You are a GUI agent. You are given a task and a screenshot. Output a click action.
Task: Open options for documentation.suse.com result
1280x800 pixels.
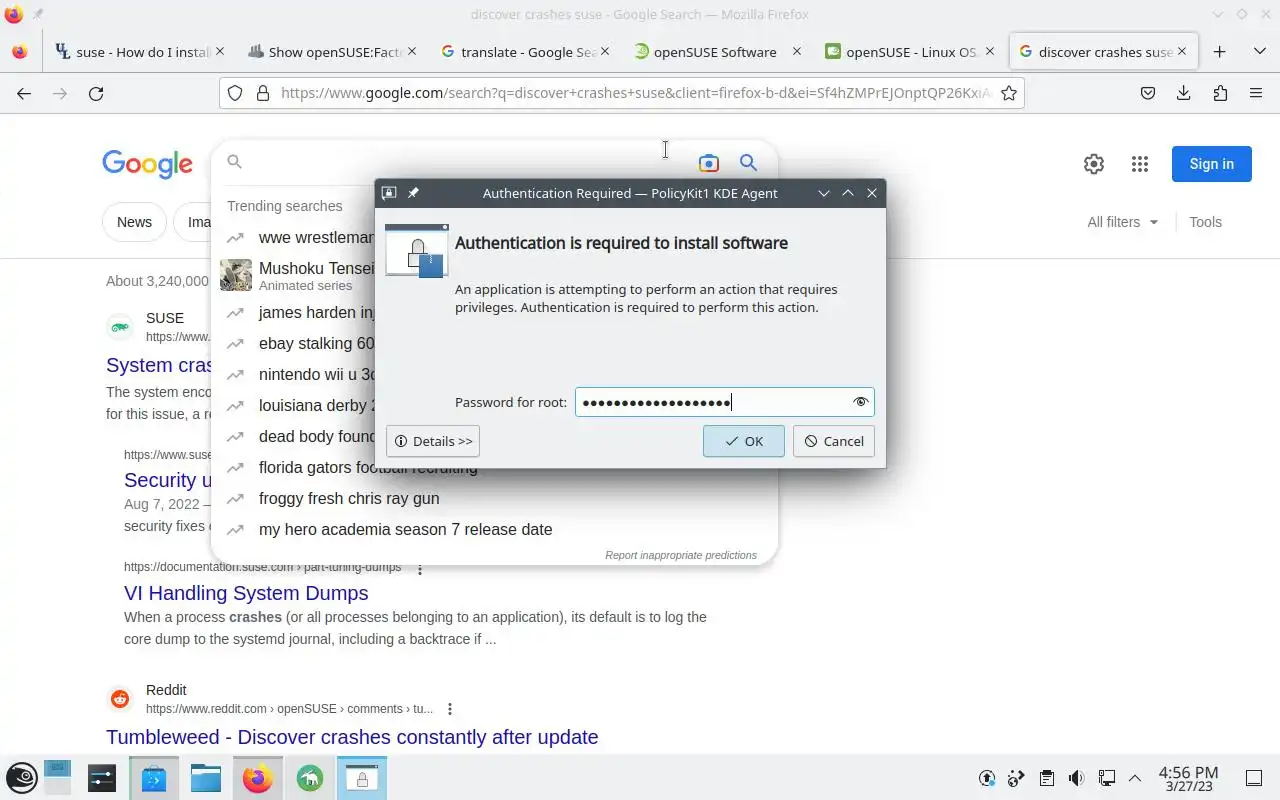point(420,568)
